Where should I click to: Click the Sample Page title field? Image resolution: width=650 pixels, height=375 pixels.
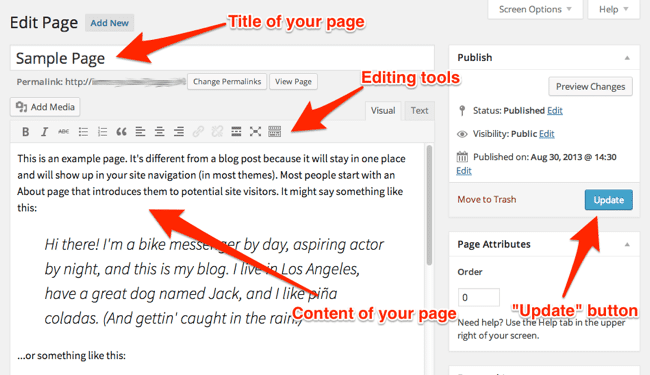[x=222, y=58]
